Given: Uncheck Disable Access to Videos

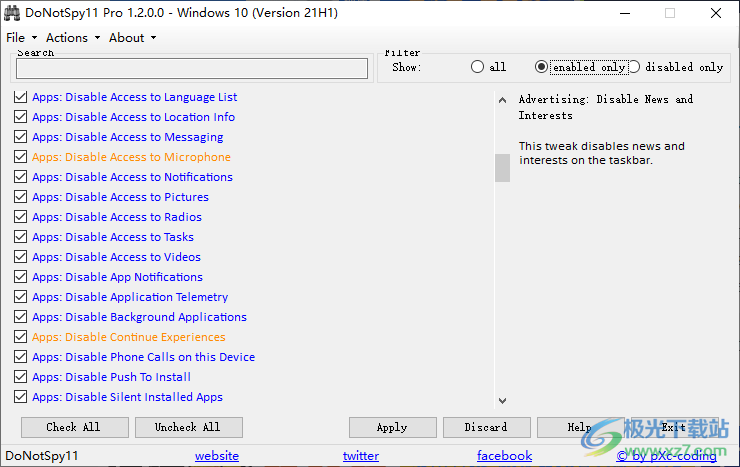Looking at the screenshot, I should point(20,257).
